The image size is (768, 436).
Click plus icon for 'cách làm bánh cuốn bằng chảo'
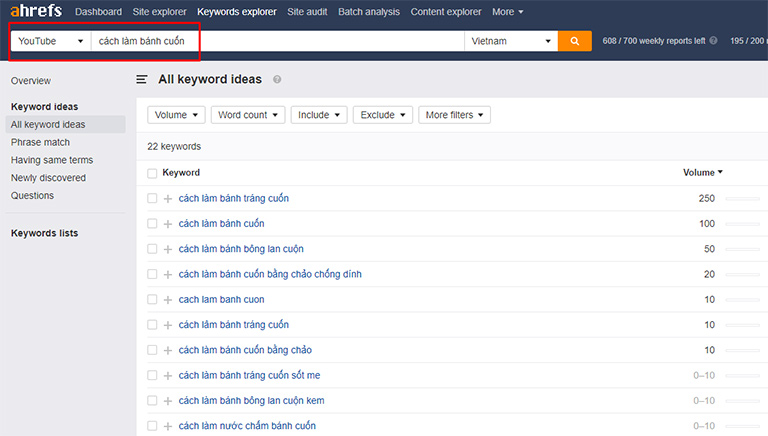tap(168, 351)
